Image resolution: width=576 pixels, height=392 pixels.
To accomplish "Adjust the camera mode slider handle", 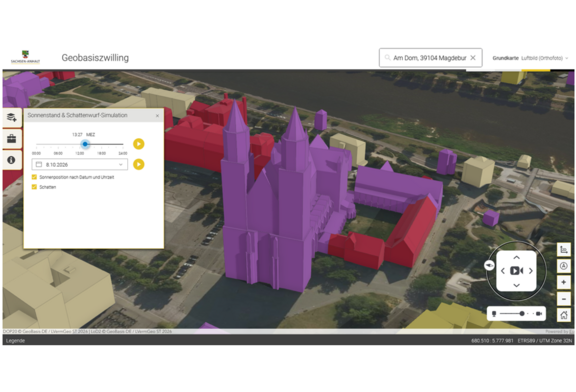I will 522,313.
